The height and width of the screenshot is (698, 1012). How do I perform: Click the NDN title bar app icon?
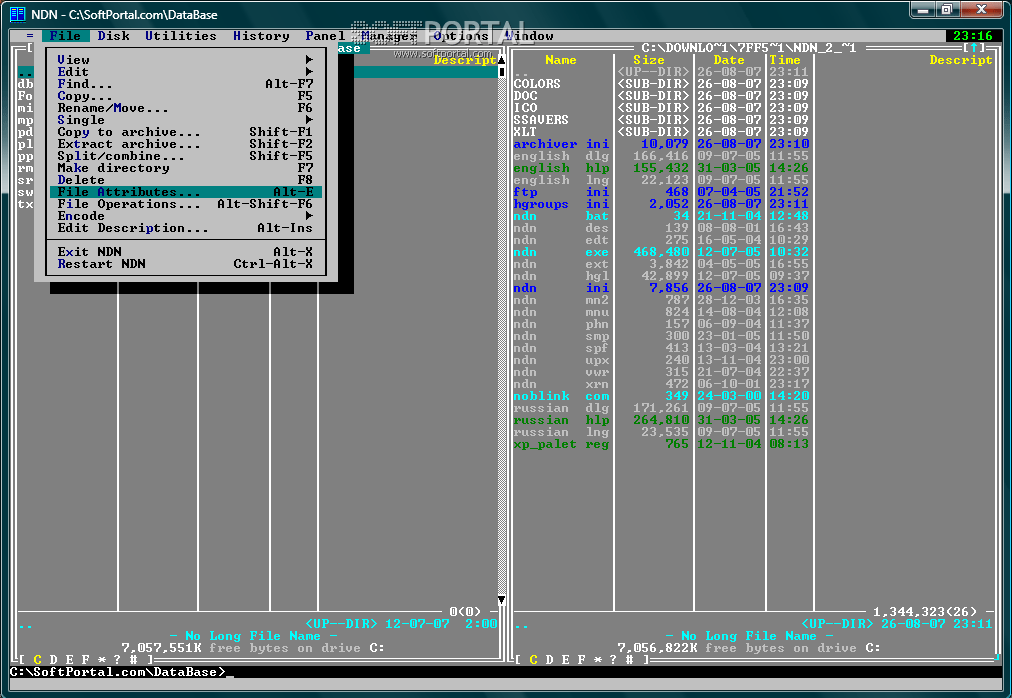click(17, 14)
